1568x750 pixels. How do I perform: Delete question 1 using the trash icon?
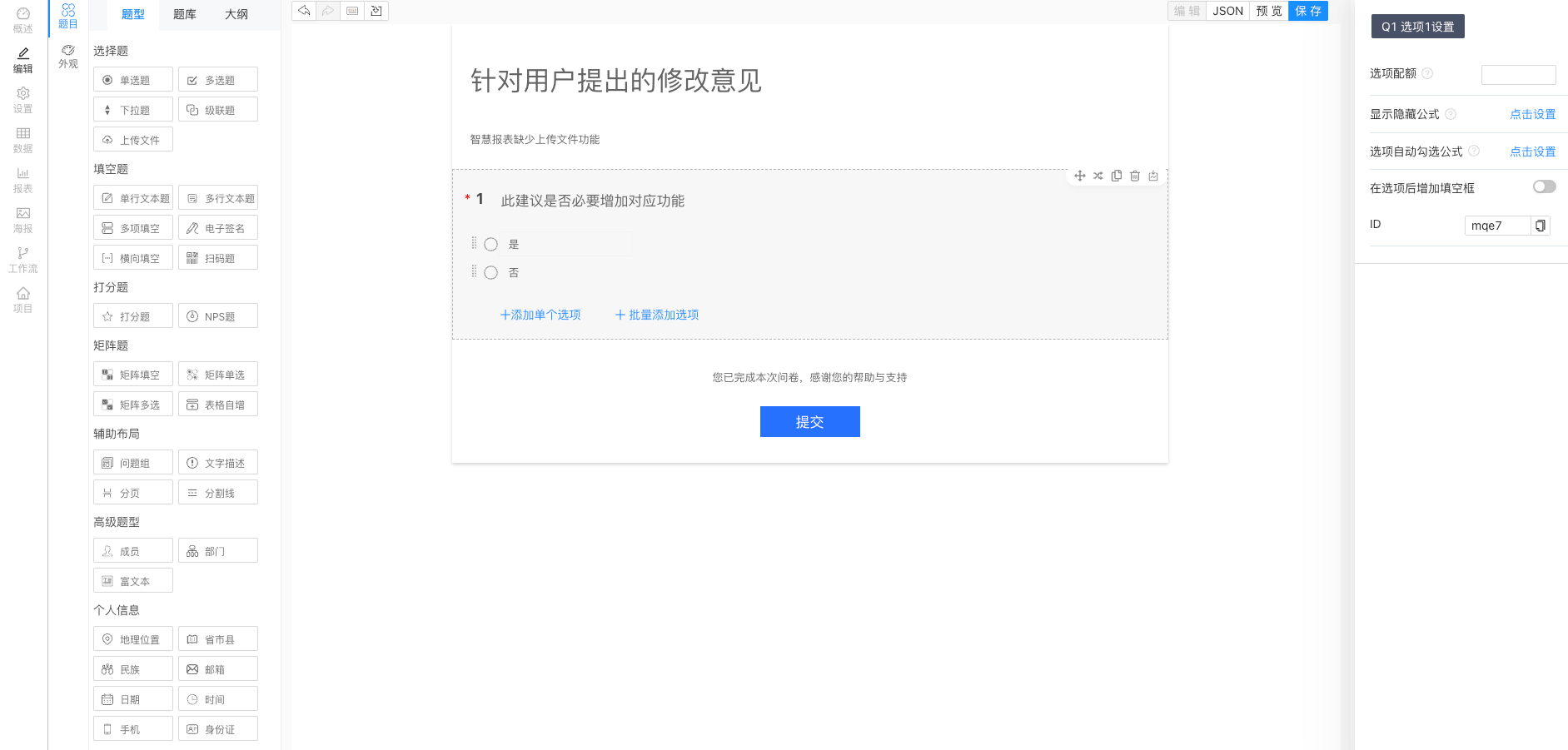pos(1135,176)
